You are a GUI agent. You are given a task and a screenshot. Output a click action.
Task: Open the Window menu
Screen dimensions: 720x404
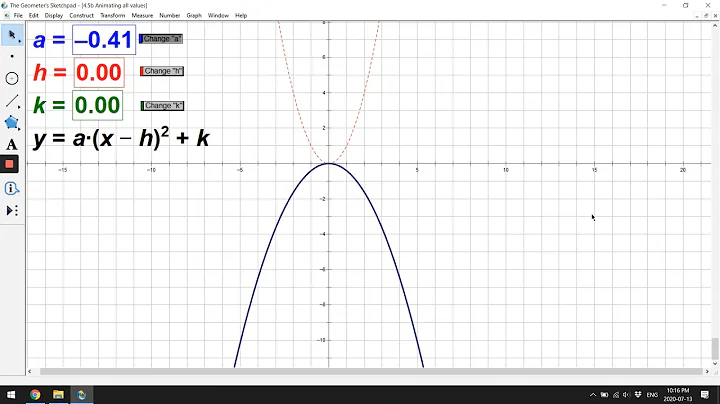point(218,16)
